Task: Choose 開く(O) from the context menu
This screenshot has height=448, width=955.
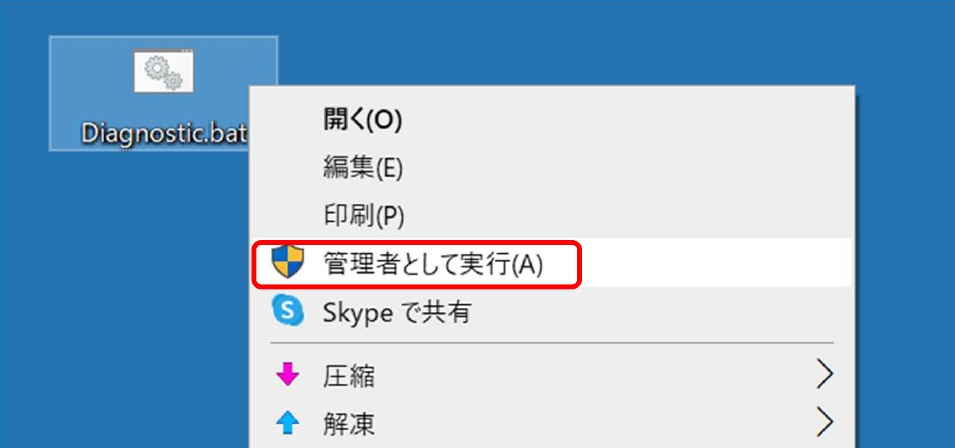Action: (x=362, y=121)
